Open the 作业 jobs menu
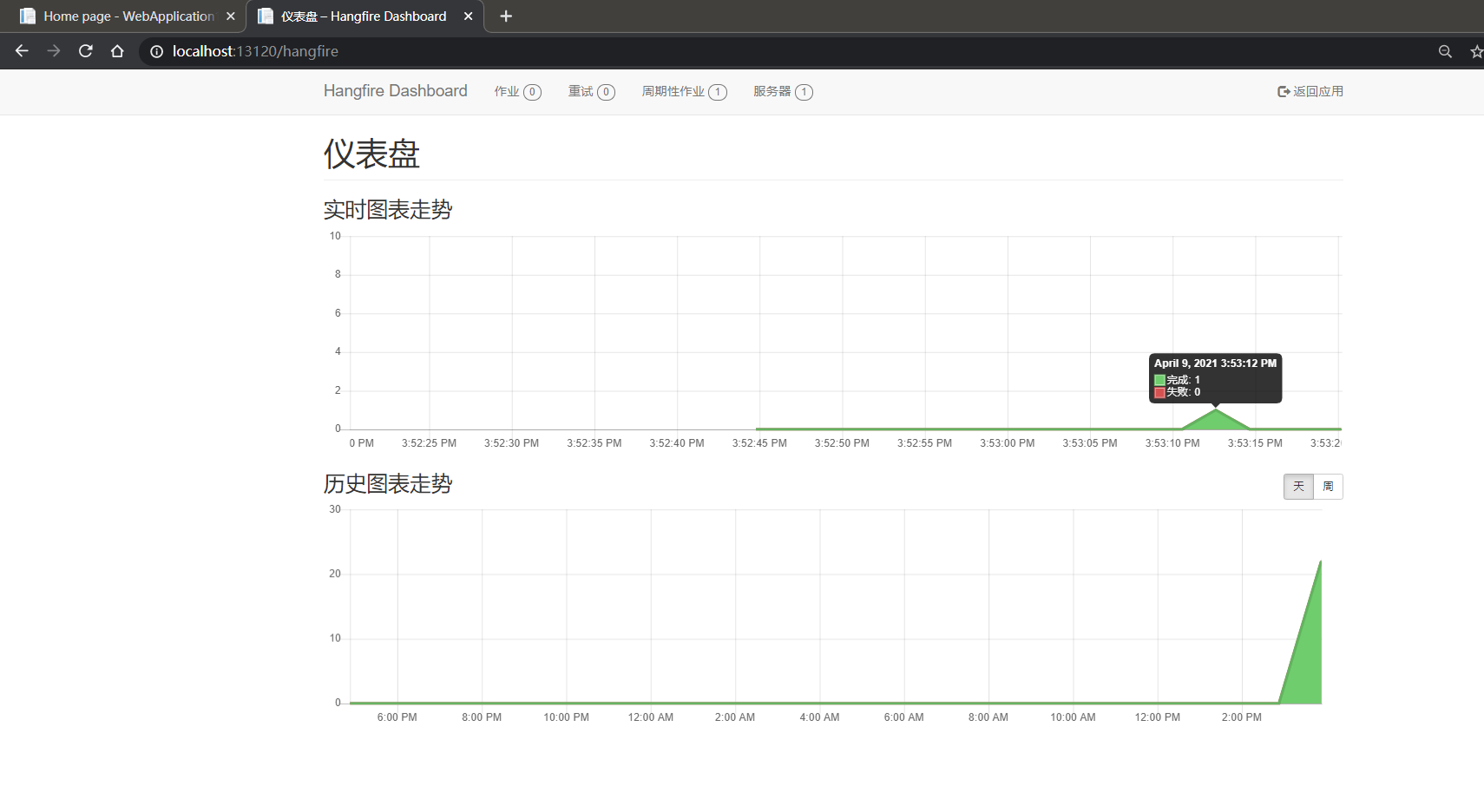Screen dimensions: 1484x812 pyautogui.click(x=518, y=92)
